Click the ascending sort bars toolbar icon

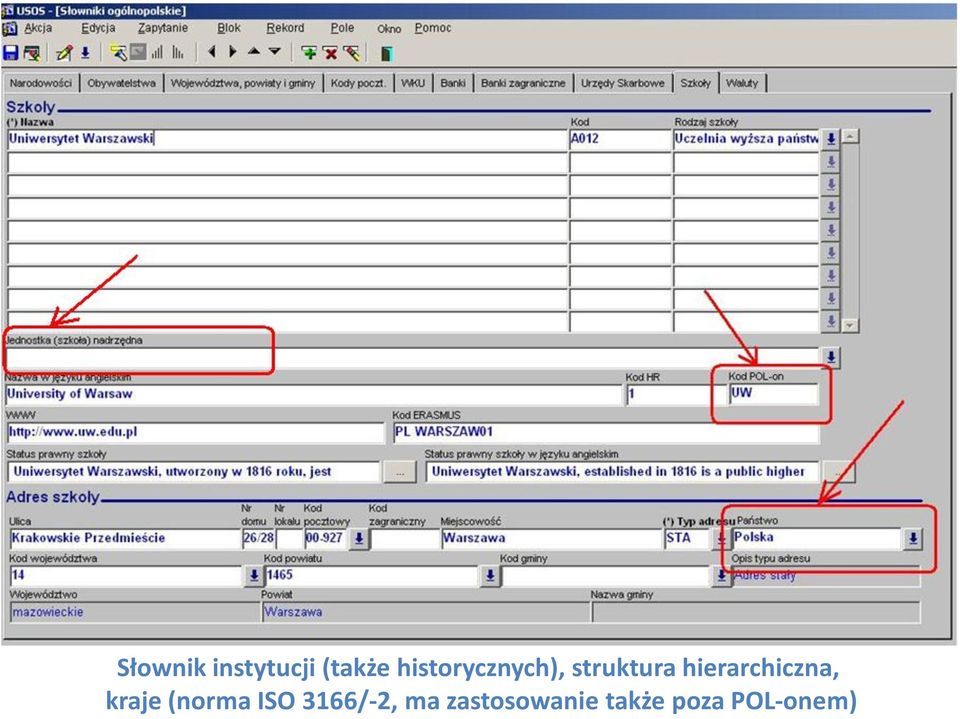coord(157,53)
